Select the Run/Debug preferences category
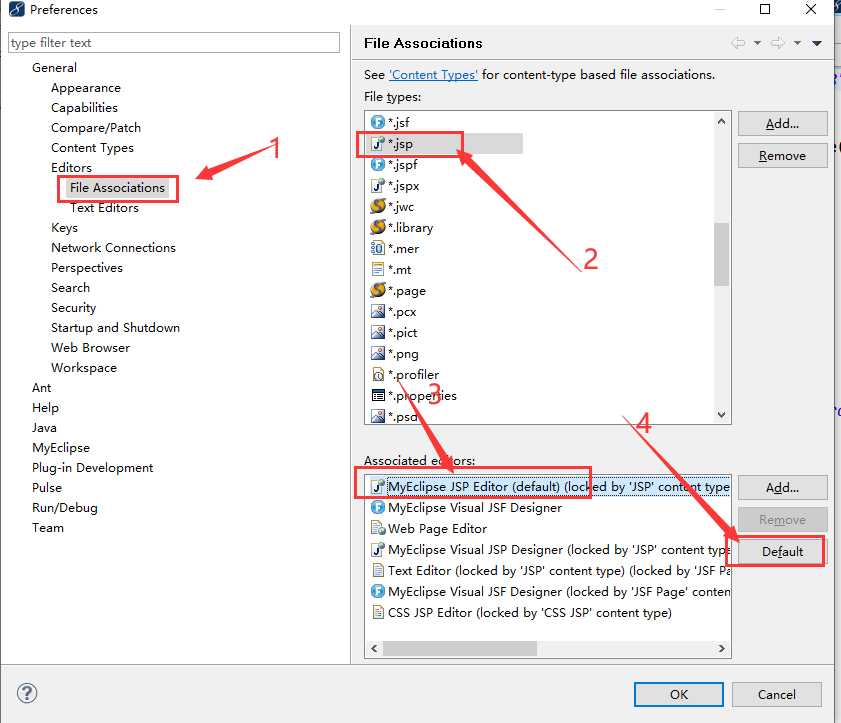This screenshot has width=841, height=723. click(65, 507)
